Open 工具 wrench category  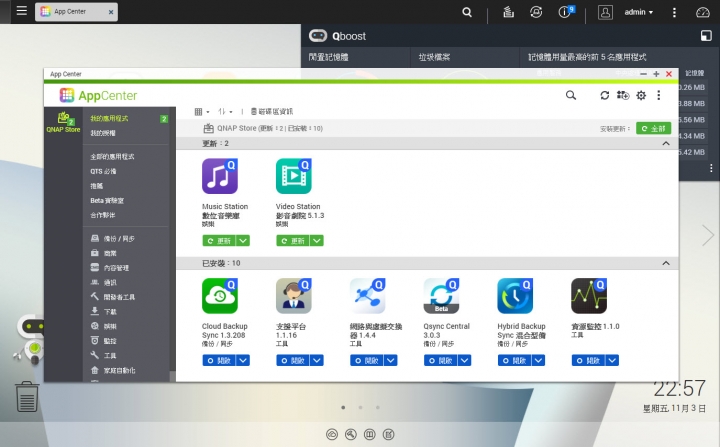104,356
